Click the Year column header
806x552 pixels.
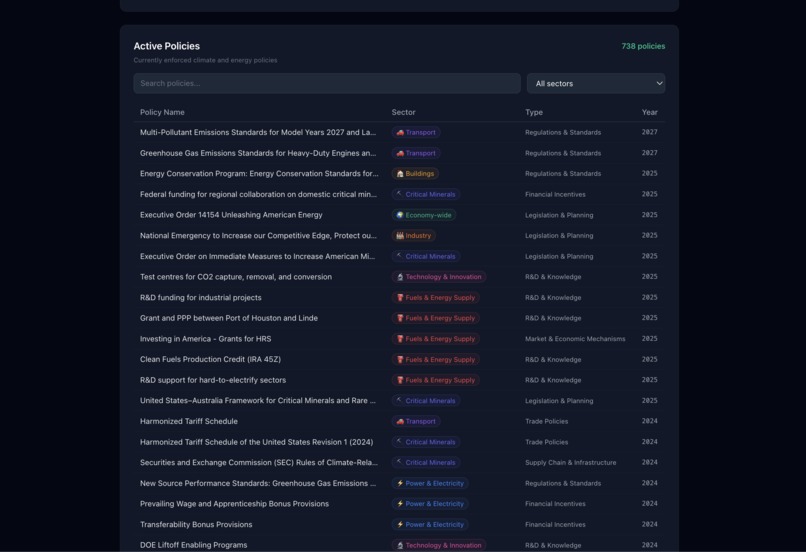point(649,112)
